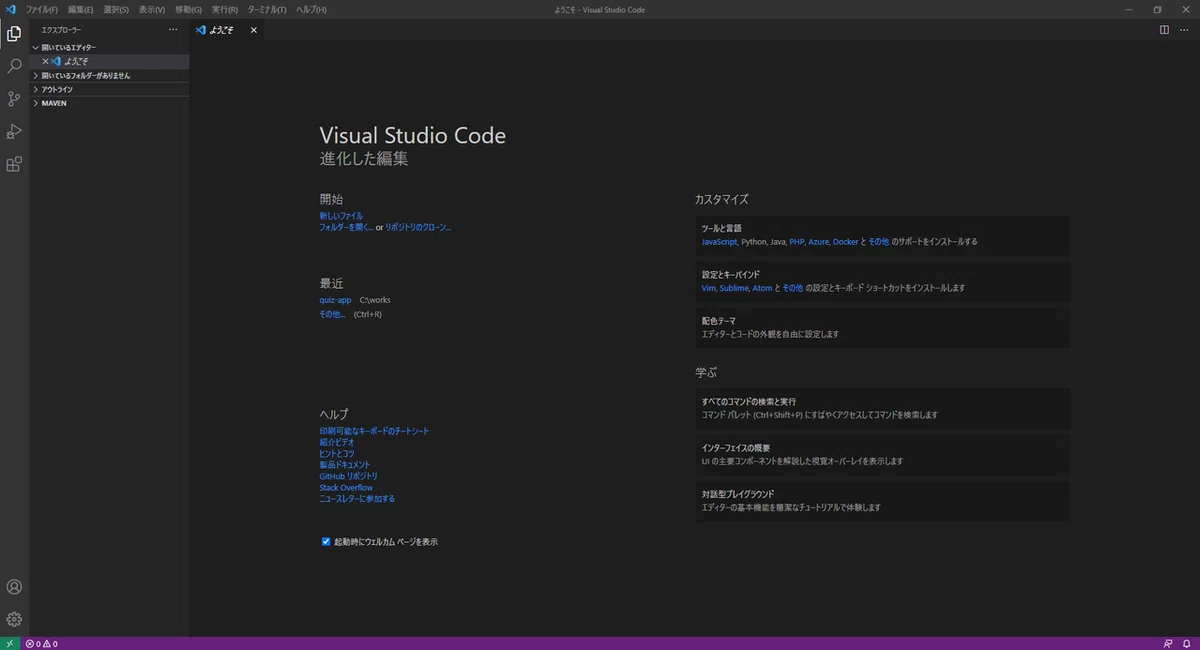
Task: Click the ニュースレターに参加する link
Action: tap(357, 498)
